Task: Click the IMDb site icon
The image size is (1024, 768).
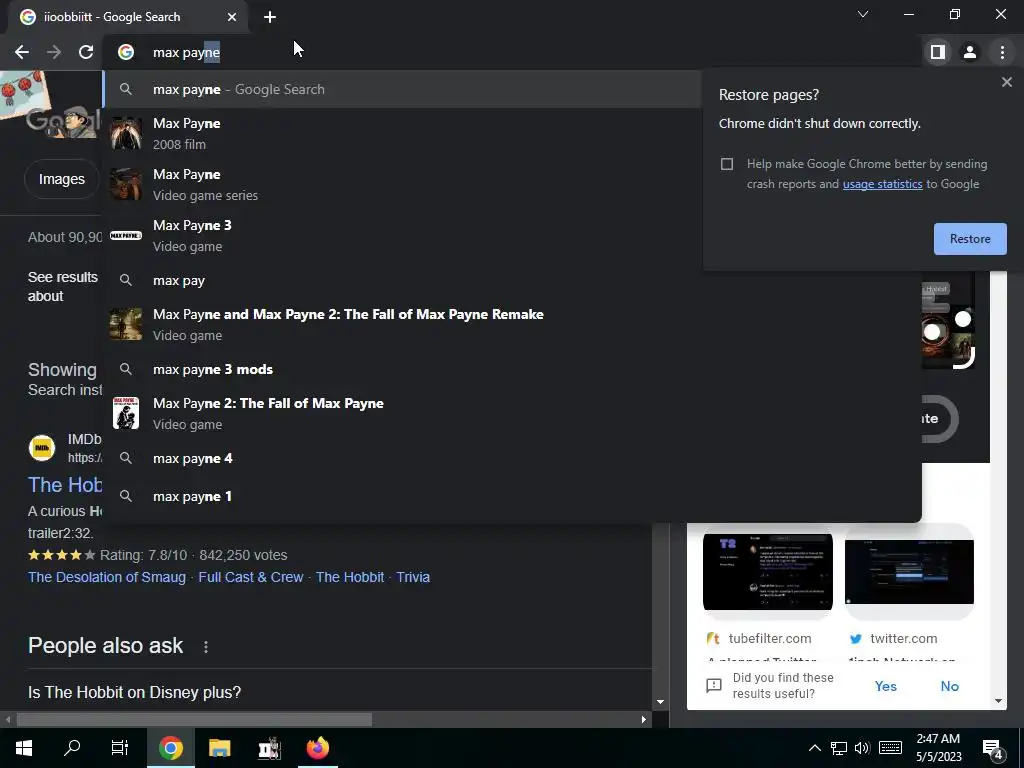Action: 42,448
